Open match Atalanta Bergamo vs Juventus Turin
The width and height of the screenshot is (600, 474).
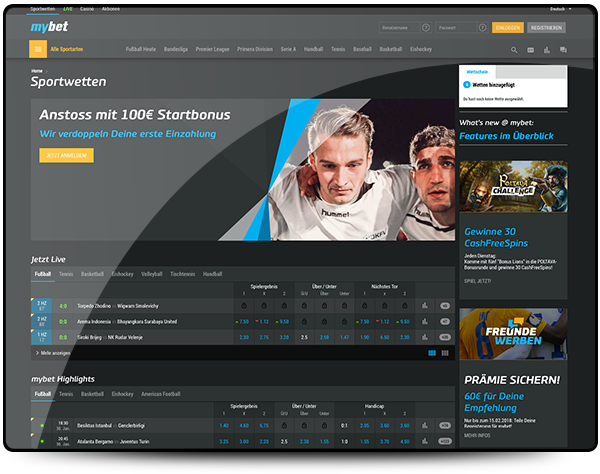click(113, 441)
